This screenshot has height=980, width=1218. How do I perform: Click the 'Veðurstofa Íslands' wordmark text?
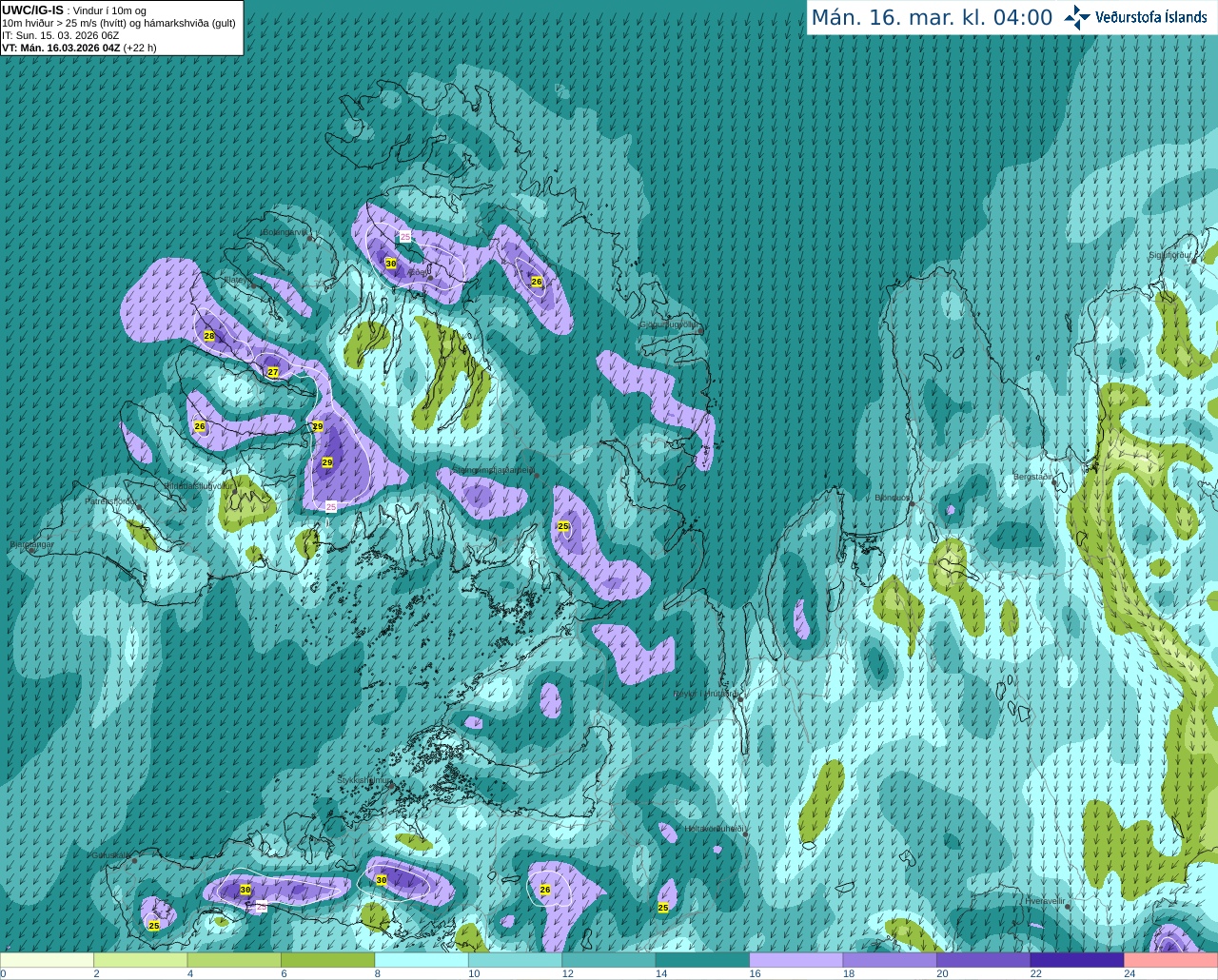(1150, 17)
